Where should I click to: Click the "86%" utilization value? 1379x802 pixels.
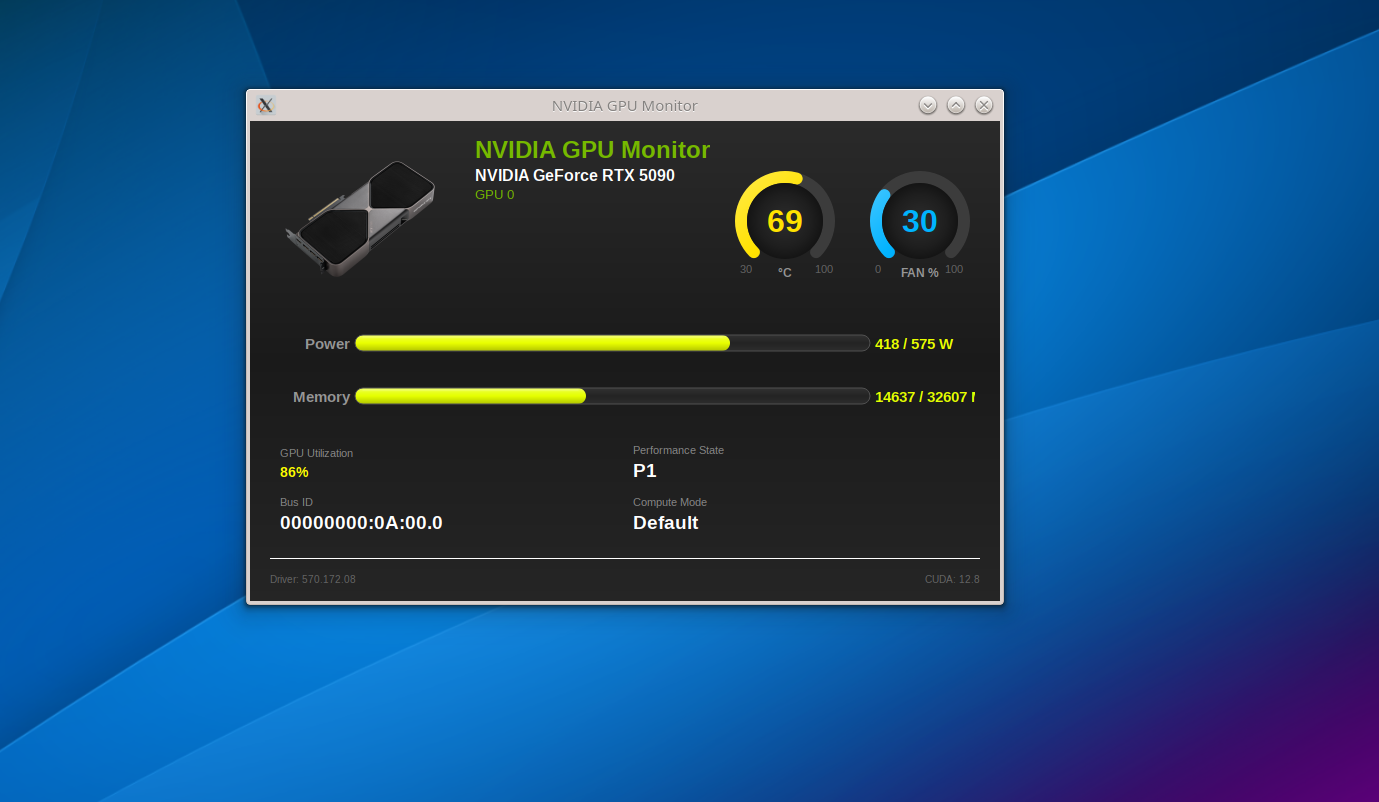[294, 472]
